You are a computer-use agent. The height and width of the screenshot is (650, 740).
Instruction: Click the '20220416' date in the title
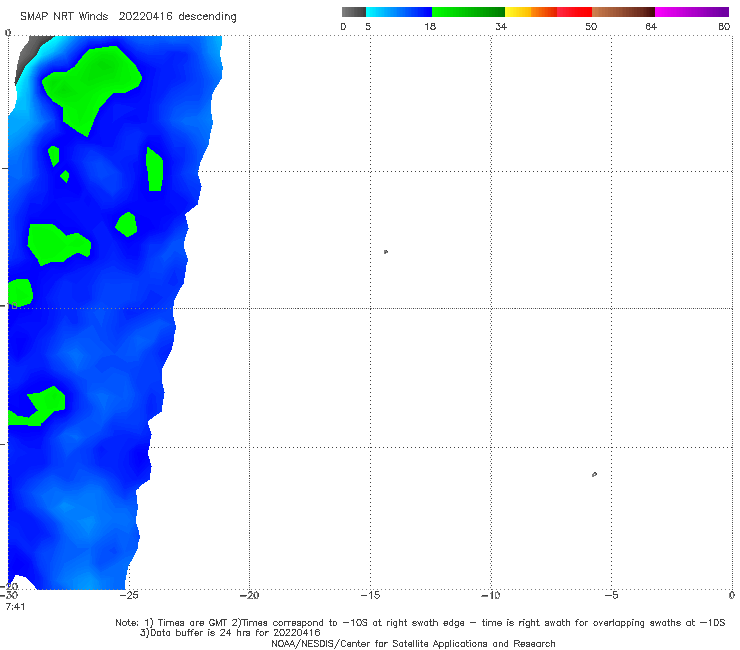point(145,17)
